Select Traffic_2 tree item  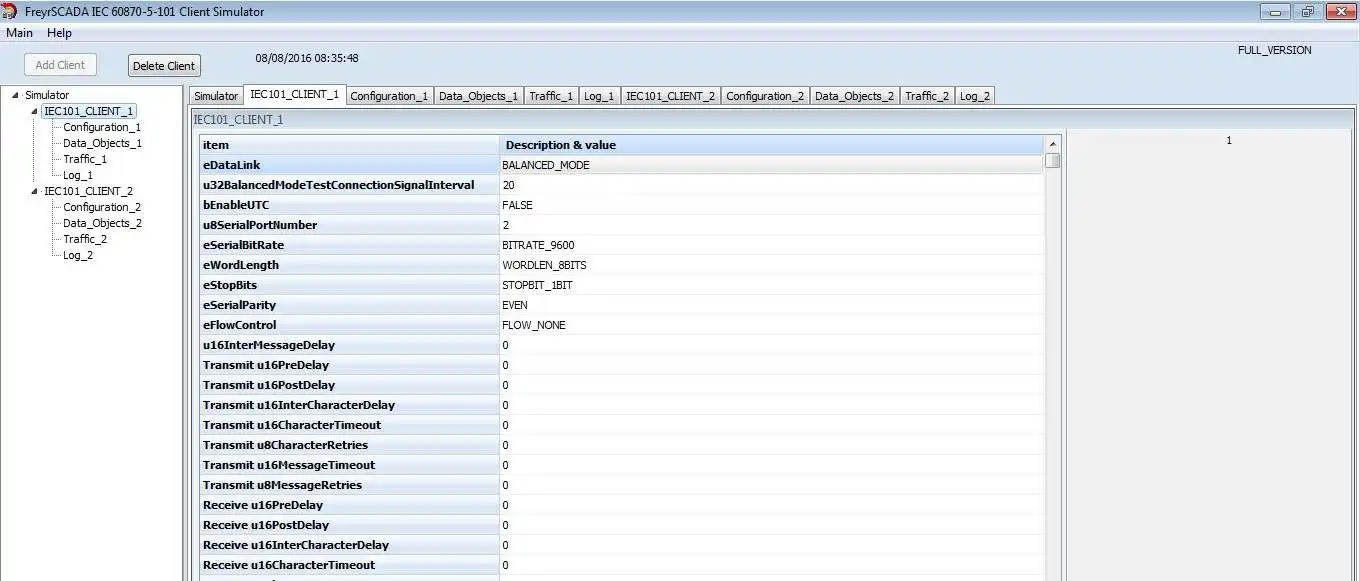85,239
